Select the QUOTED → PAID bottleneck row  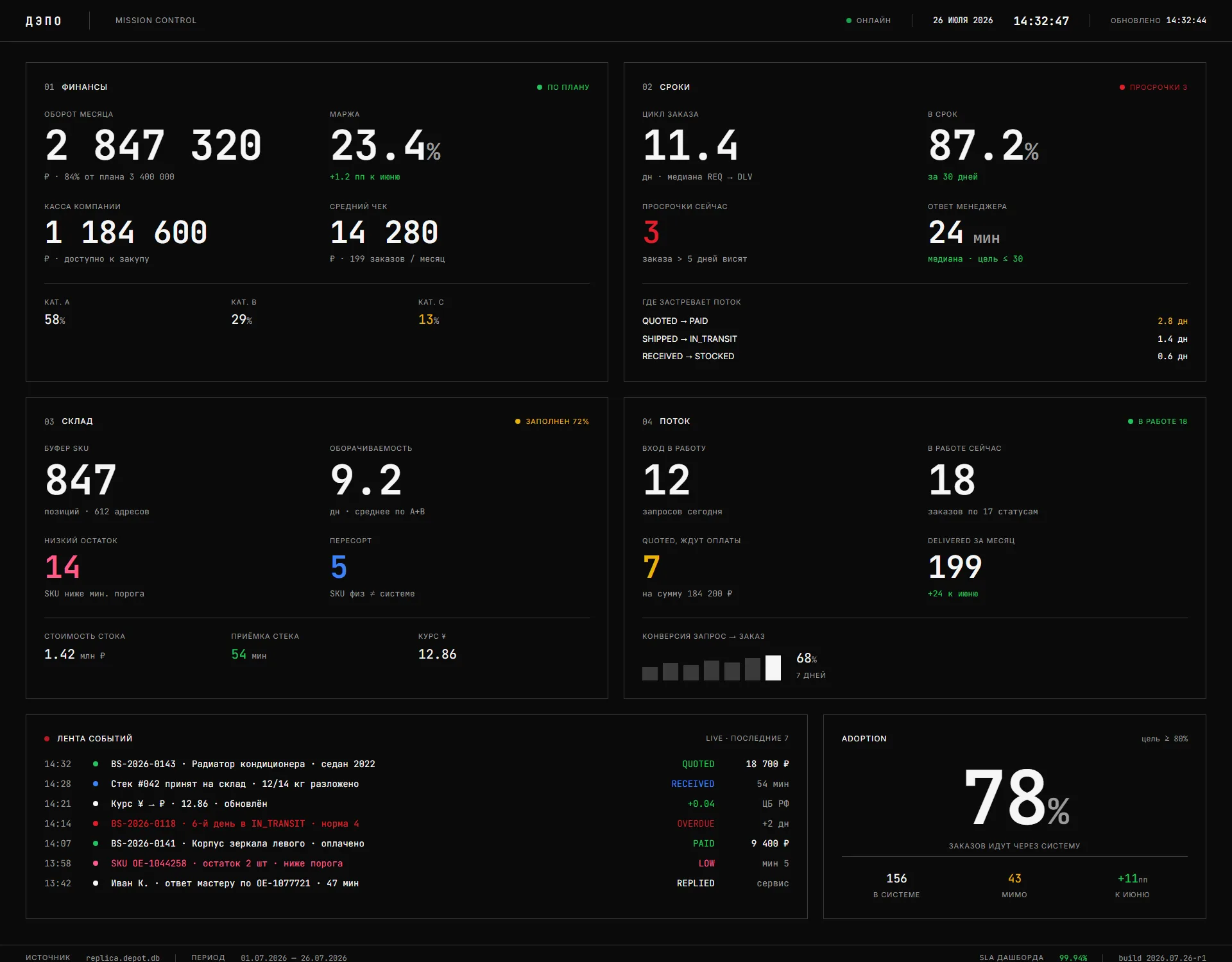915,321
